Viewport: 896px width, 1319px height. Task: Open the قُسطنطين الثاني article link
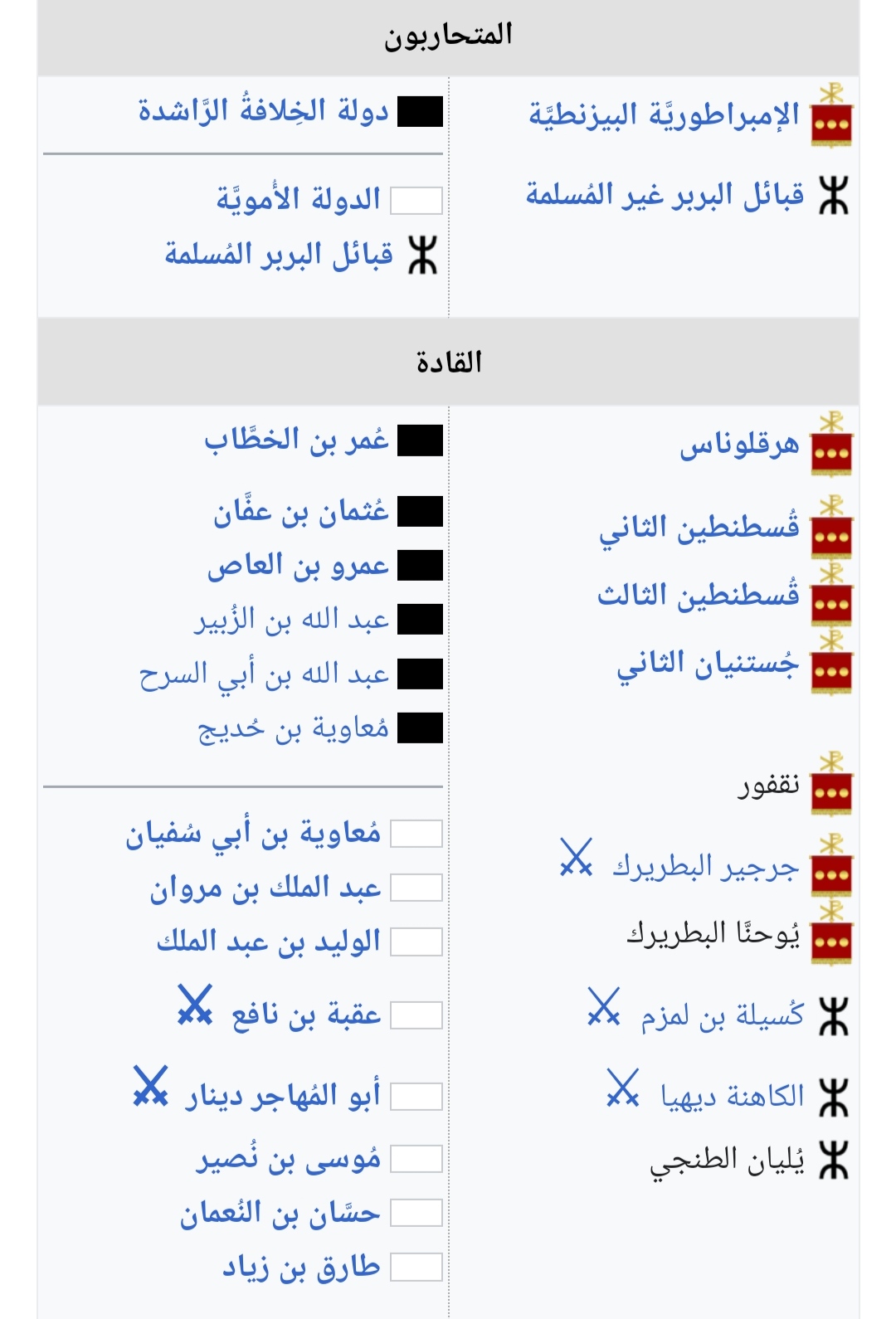[x=699, y=528]
